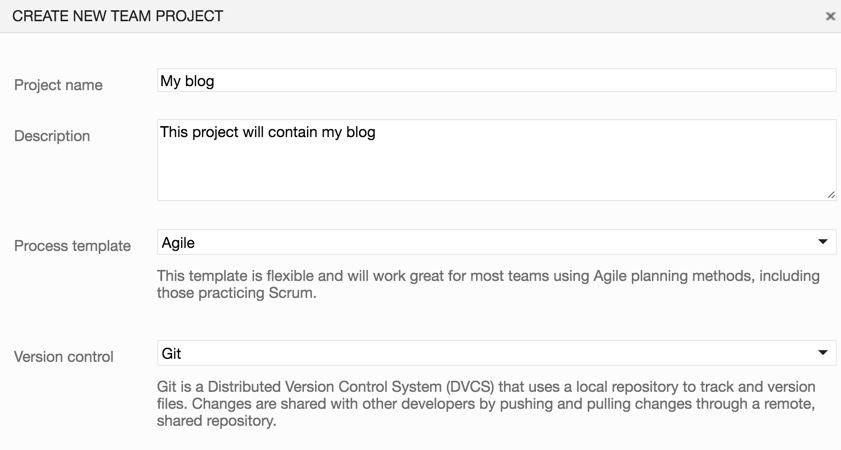This screenshot has height=450, width=841.
Task: Open the Process template dropdown arrow
Action: click(823, 242)
